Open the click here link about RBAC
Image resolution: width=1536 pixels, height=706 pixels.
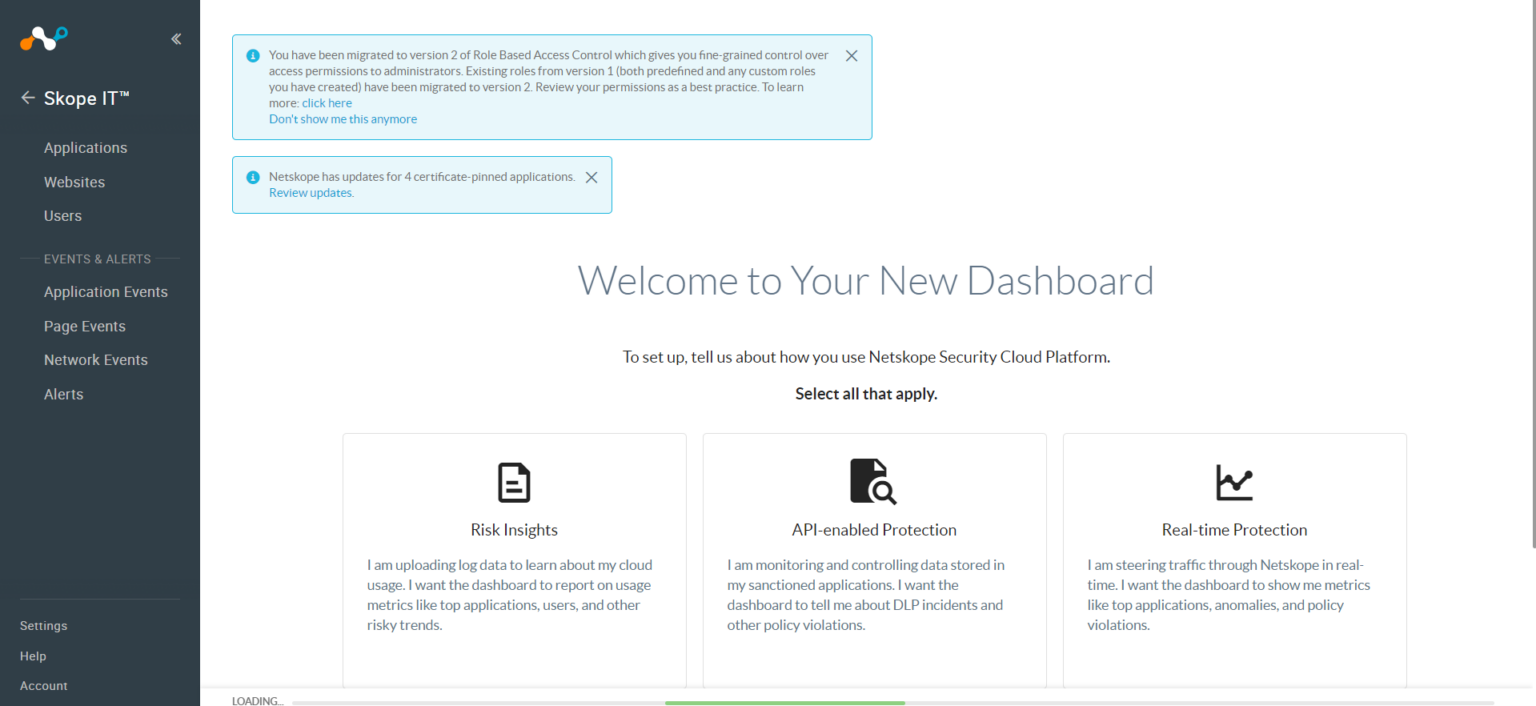click(327, 102)
